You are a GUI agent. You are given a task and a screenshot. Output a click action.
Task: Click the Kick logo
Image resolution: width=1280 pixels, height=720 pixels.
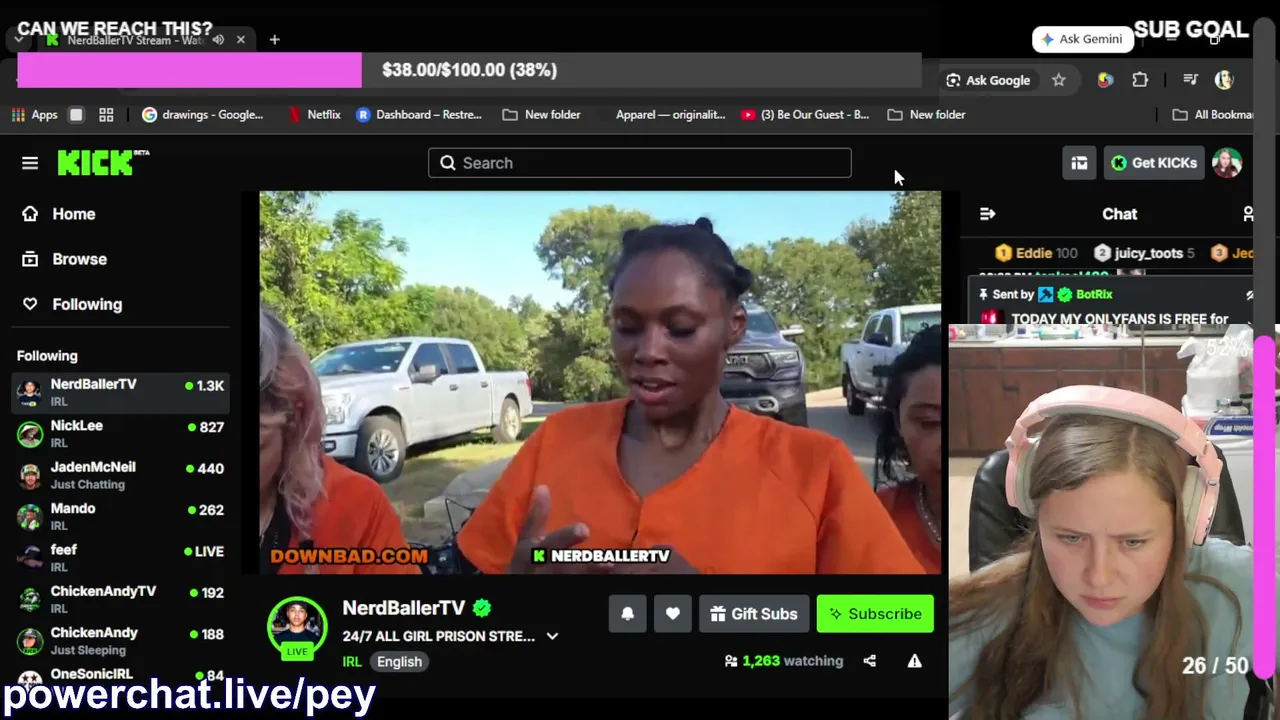103,163
